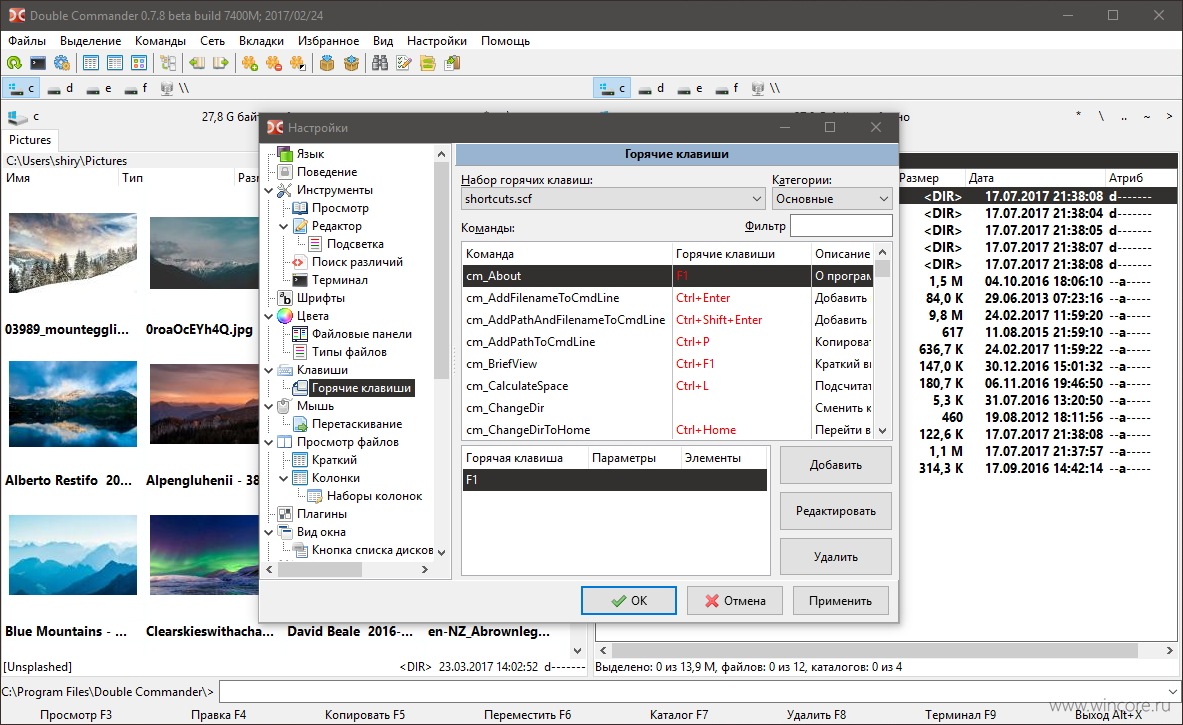
Task: Click the Удалить hotkey button
Action: click(836, 558)
